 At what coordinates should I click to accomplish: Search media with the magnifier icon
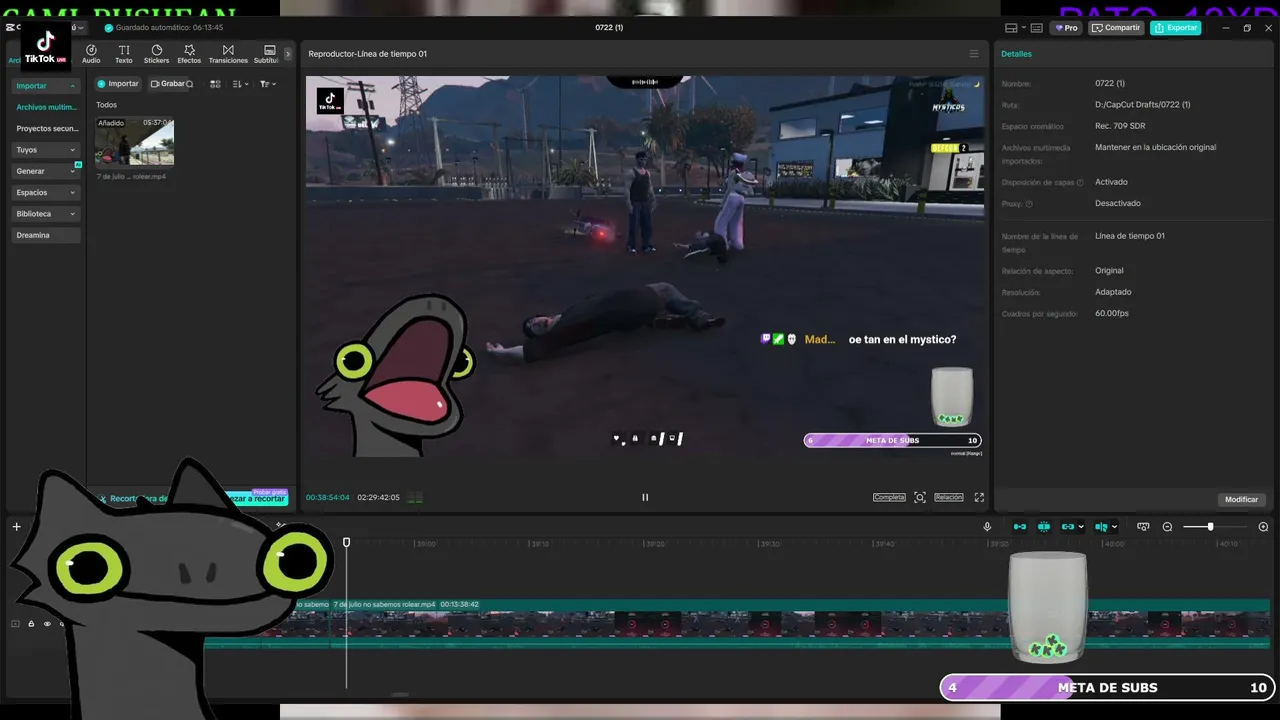190,84
